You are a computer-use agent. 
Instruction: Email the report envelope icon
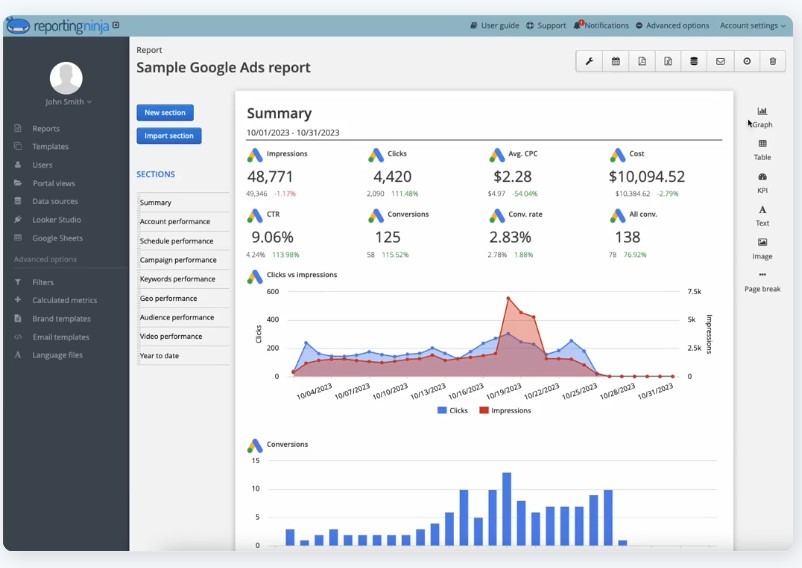(x=720, y=61)
